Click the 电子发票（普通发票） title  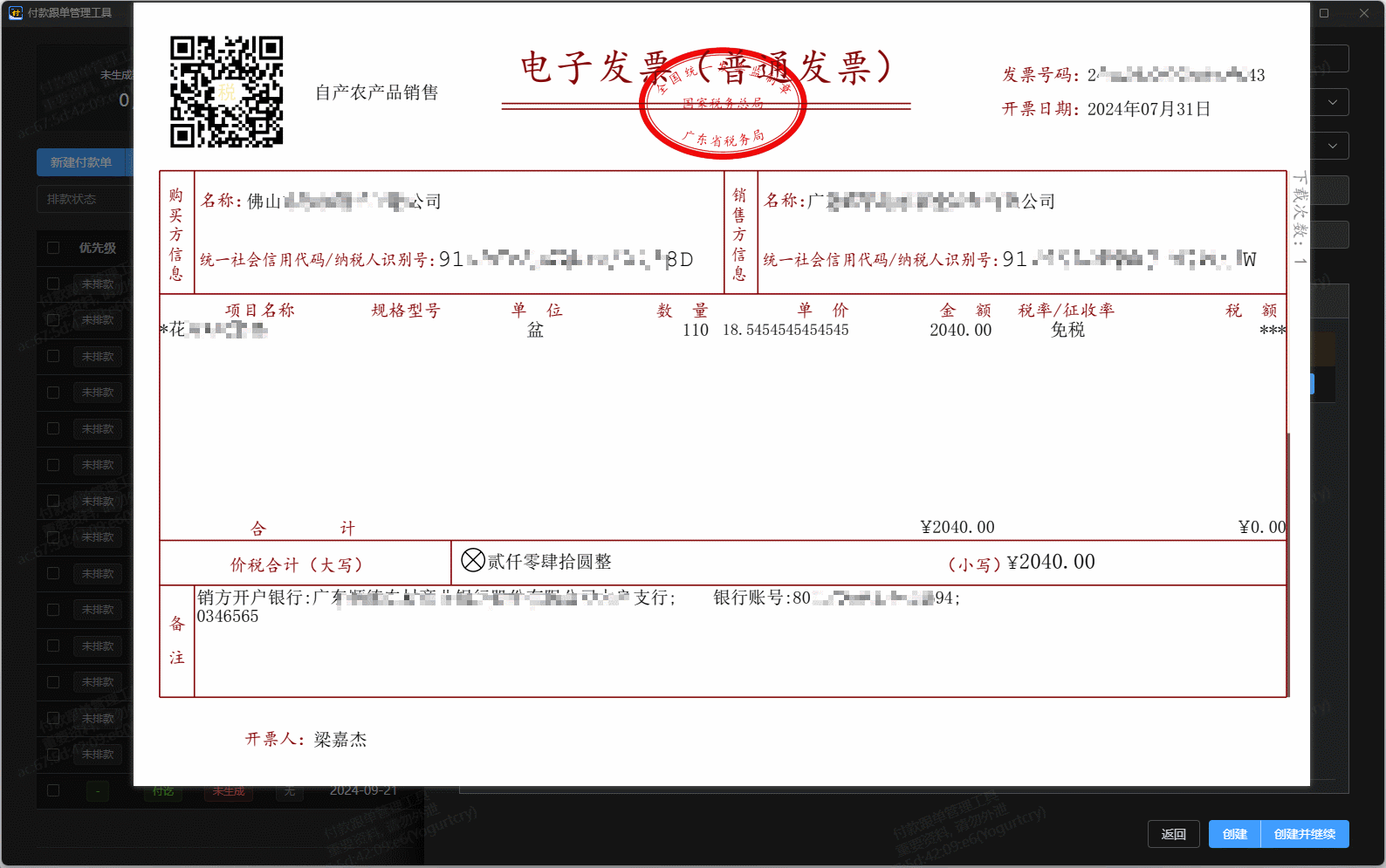pyautogui.click(x=706, y=67)
